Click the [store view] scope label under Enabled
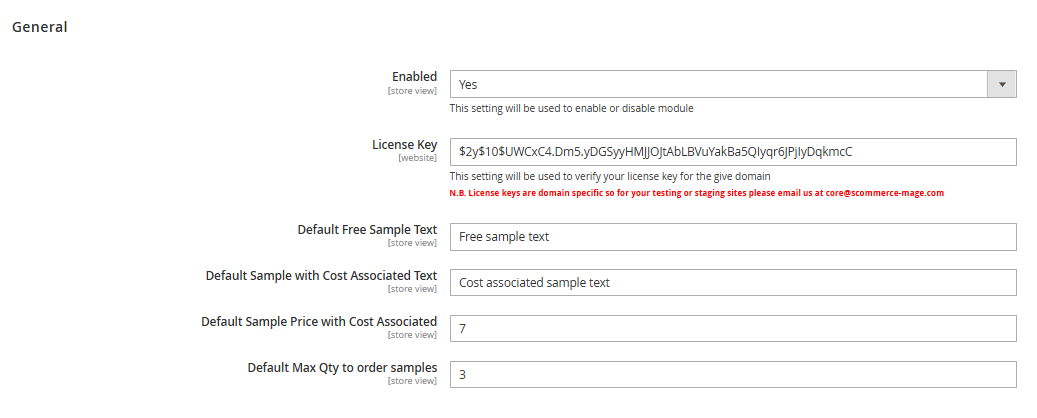 point(412,91)
